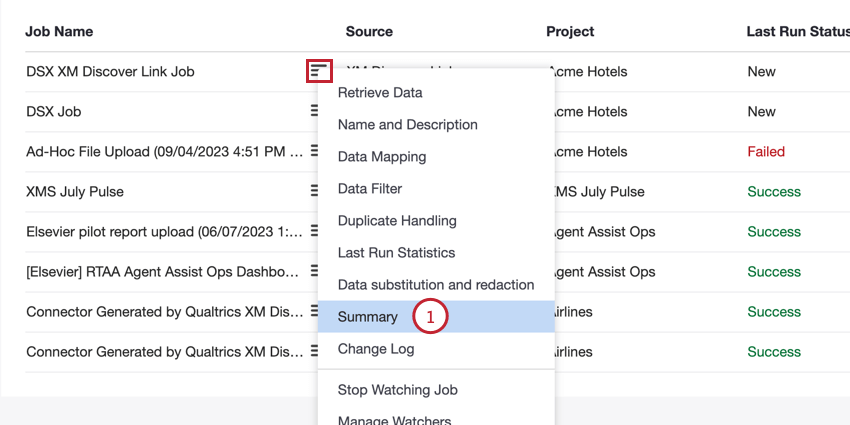The width and height of the screenshot is (850, 425).
Task: Open job menu icon for DSX XM Discover Link Job
Action: pyautogui.click(x=318, y=71)
